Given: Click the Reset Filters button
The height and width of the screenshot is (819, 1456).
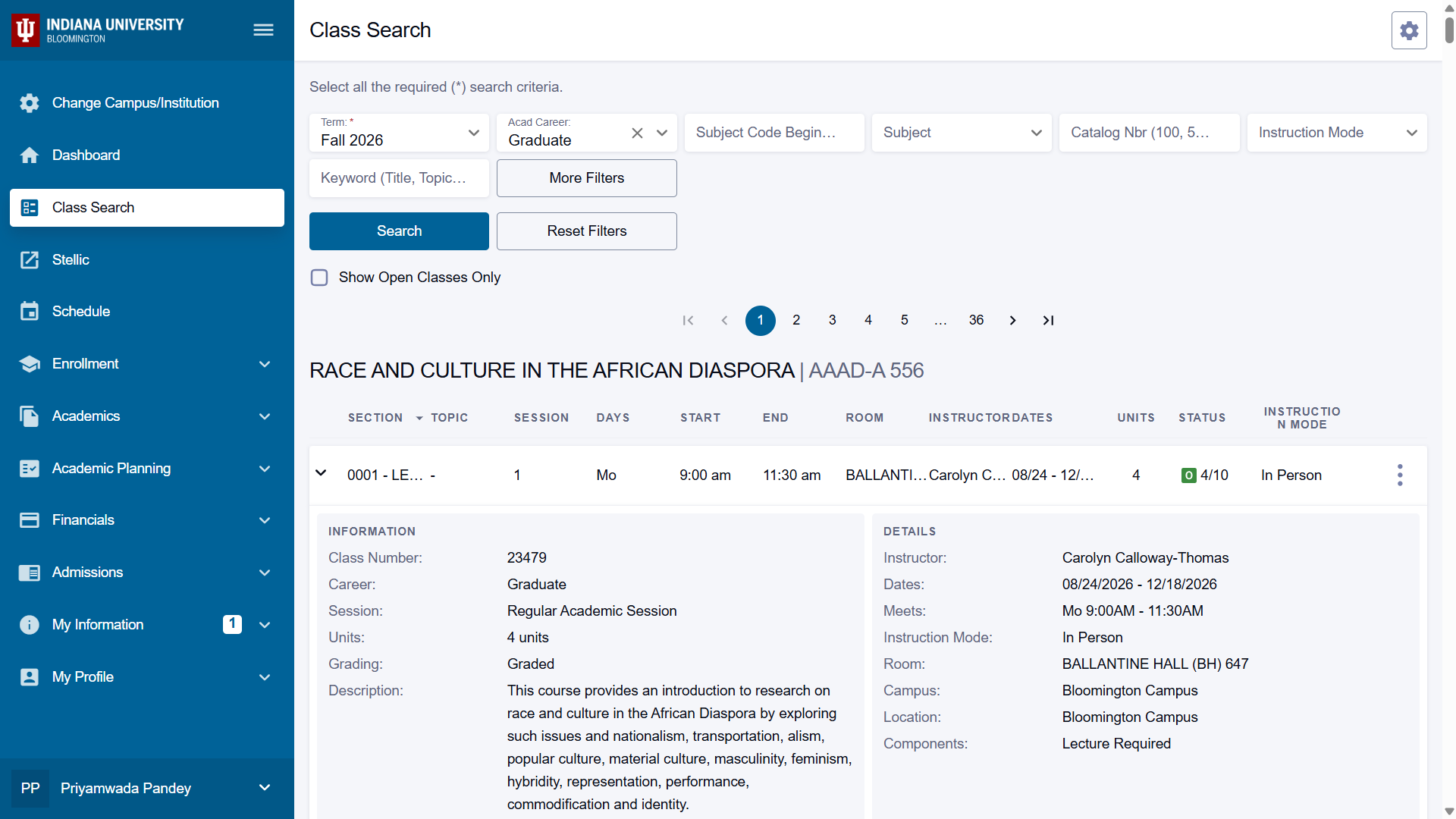Looking at the screenshot, I should [587, 231].
